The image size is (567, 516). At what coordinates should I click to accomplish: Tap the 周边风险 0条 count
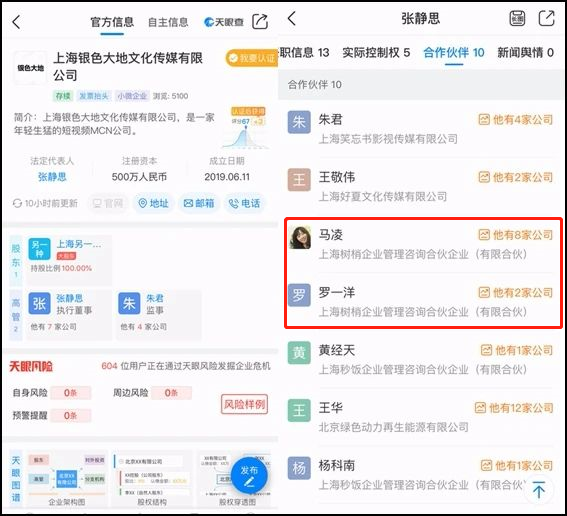pyautogui.click(x=171, y=393)
